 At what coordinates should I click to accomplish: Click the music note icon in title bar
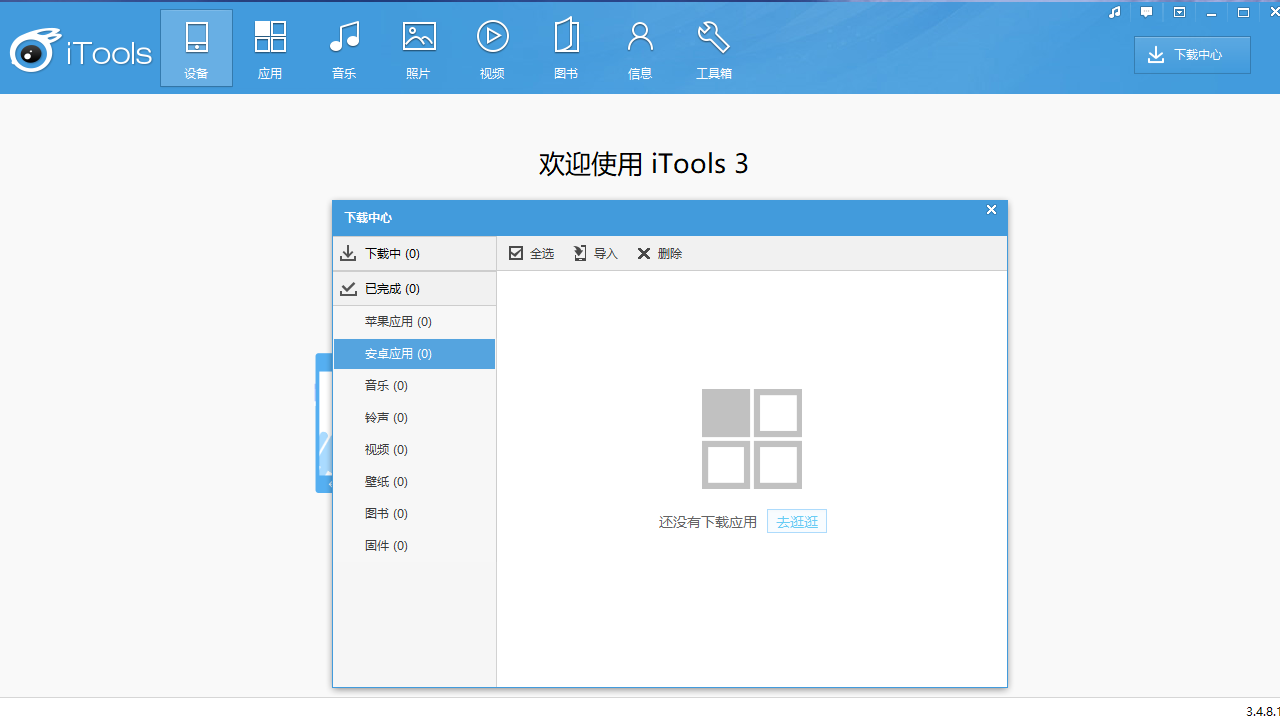point(1114,12)
